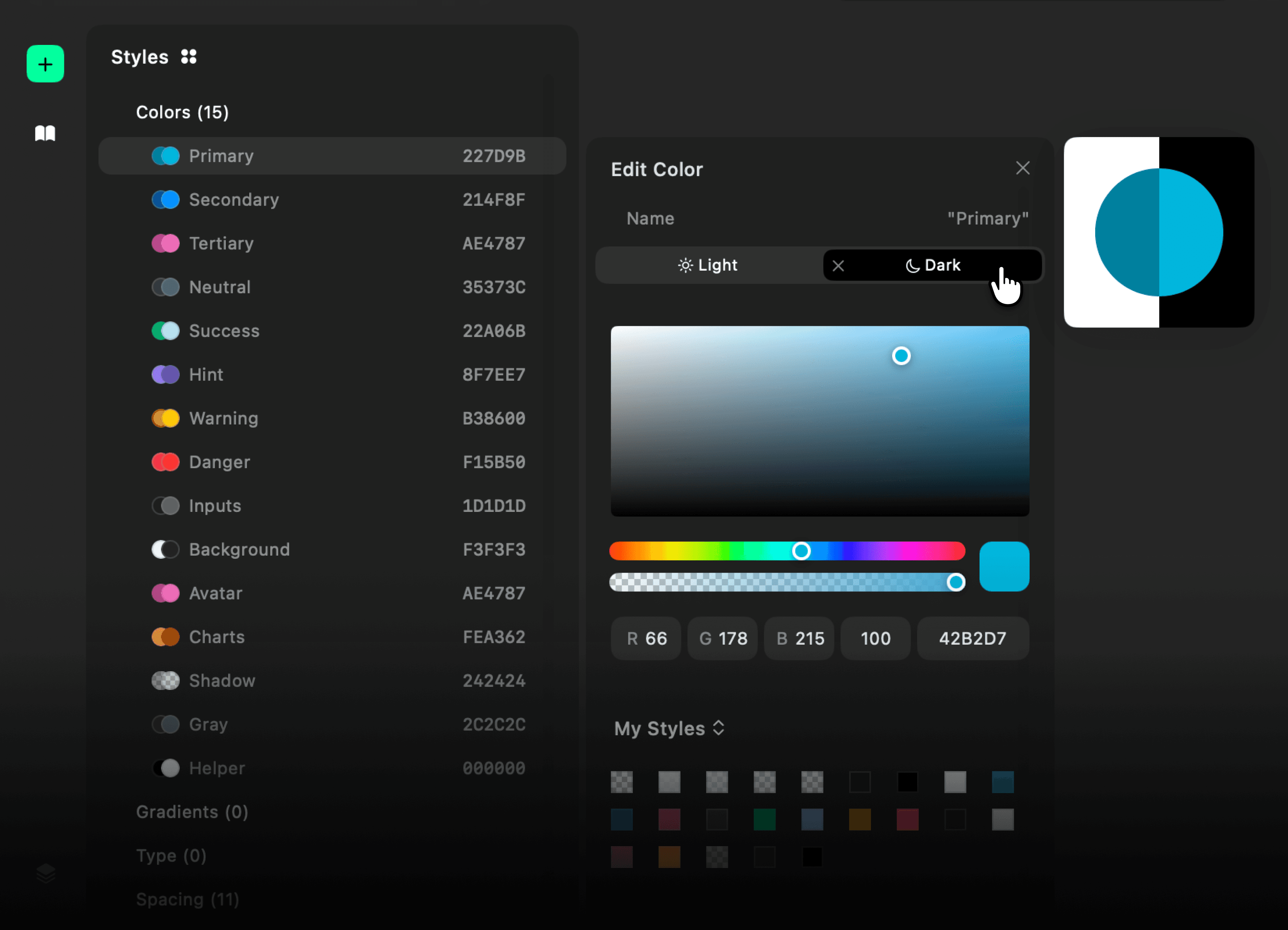This screenshot has width=1288, height=930.
Task: Click the Shadow color dual swatch icon
Action: click(165, 680)
